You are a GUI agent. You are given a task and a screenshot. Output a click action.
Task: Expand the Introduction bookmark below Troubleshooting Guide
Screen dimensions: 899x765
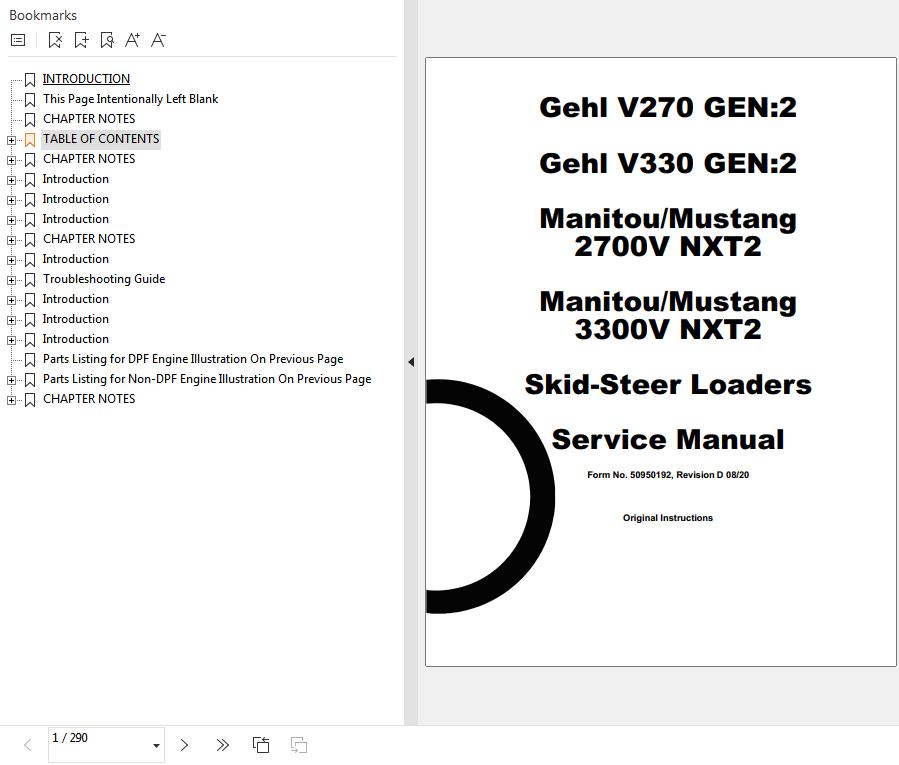tap(11, 300)
